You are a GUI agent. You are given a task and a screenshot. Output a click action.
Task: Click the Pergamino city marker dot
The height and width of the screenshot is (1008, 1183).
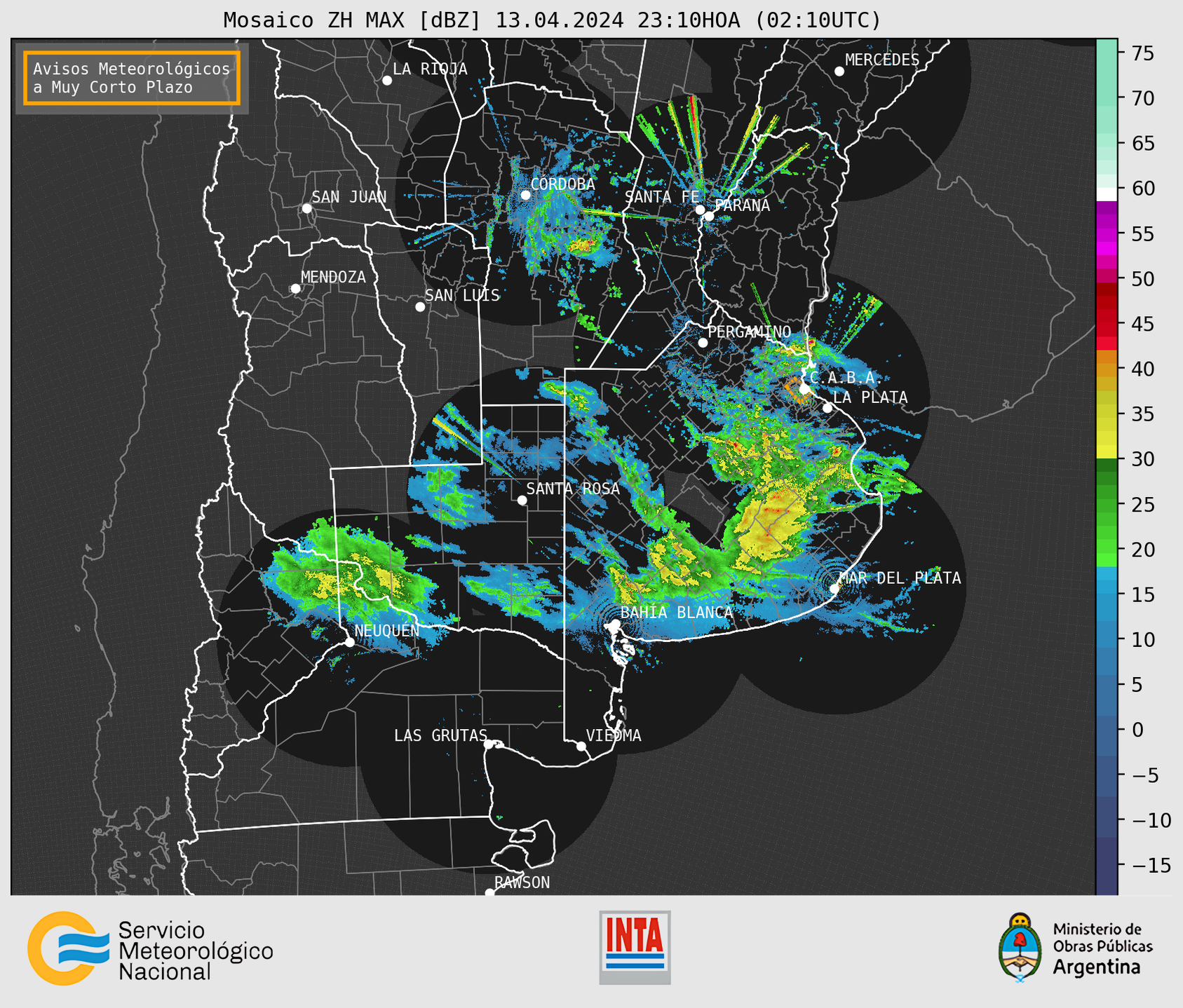pos(703,343)
